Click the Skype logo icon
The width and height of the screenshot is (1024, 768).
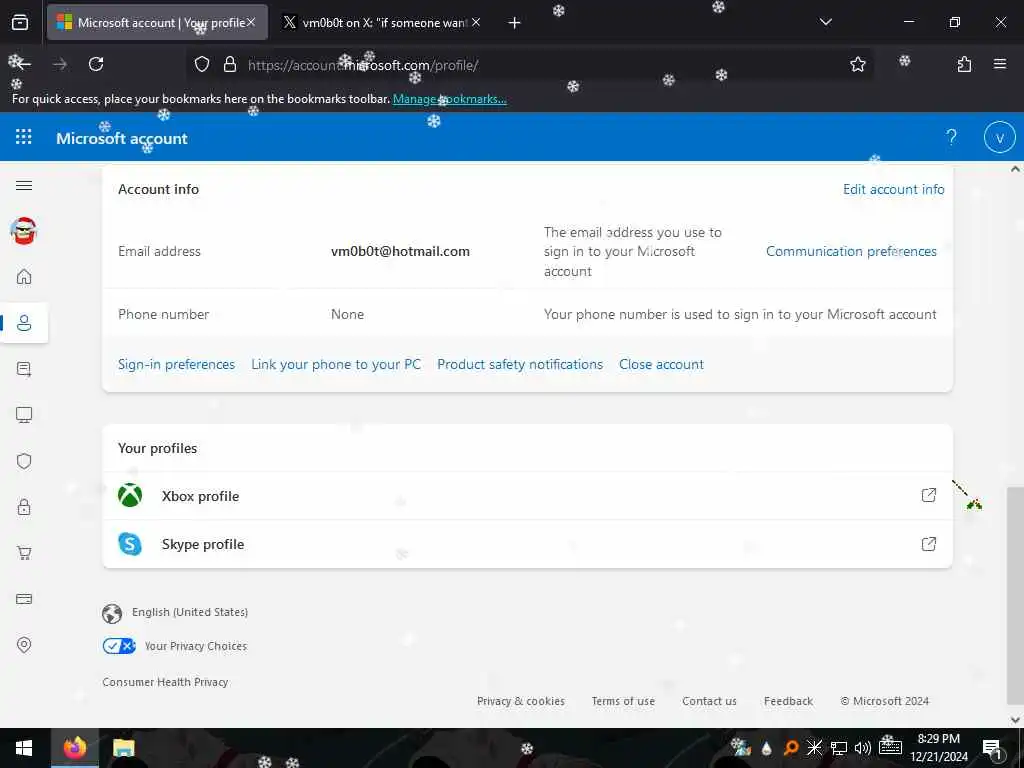point(130,543)
